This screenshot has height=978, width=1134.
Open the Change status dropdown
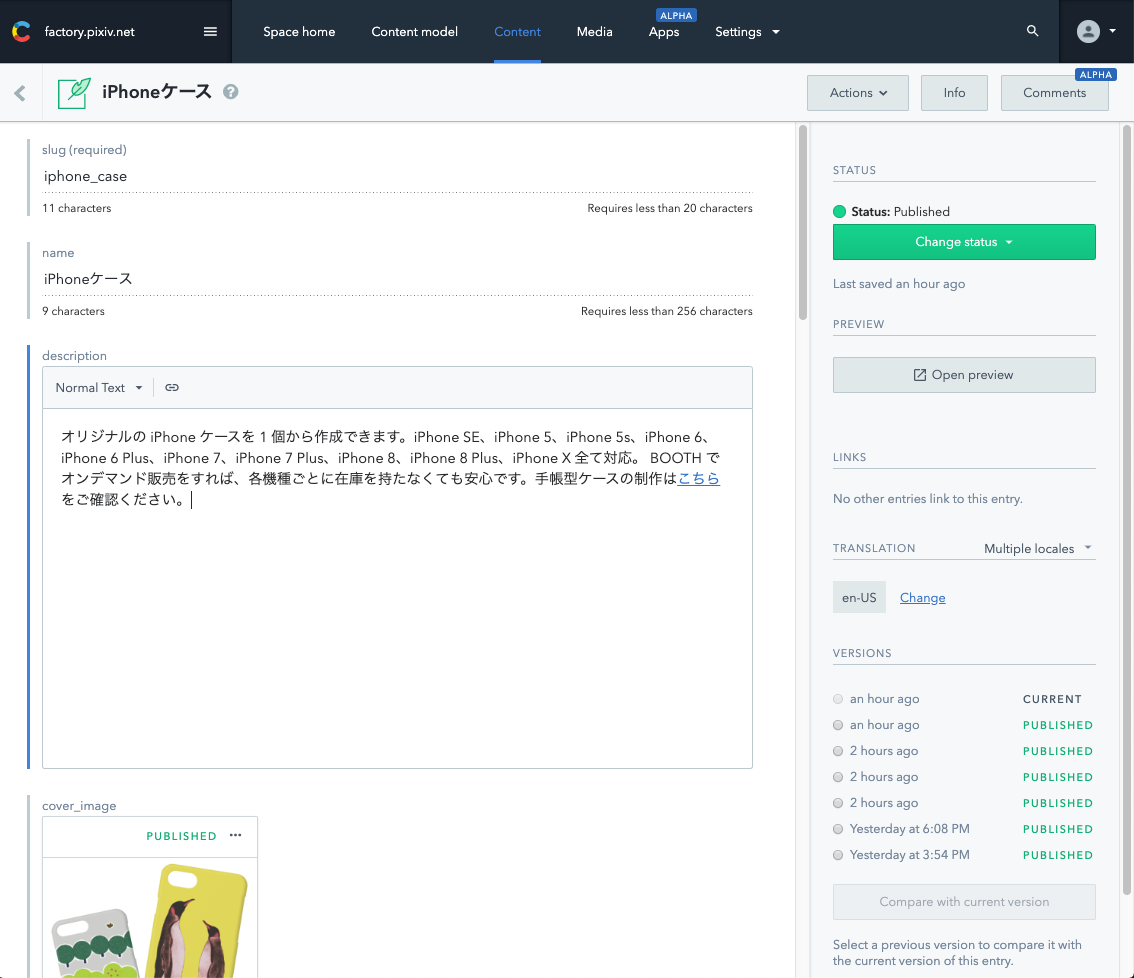pos(964,242)
